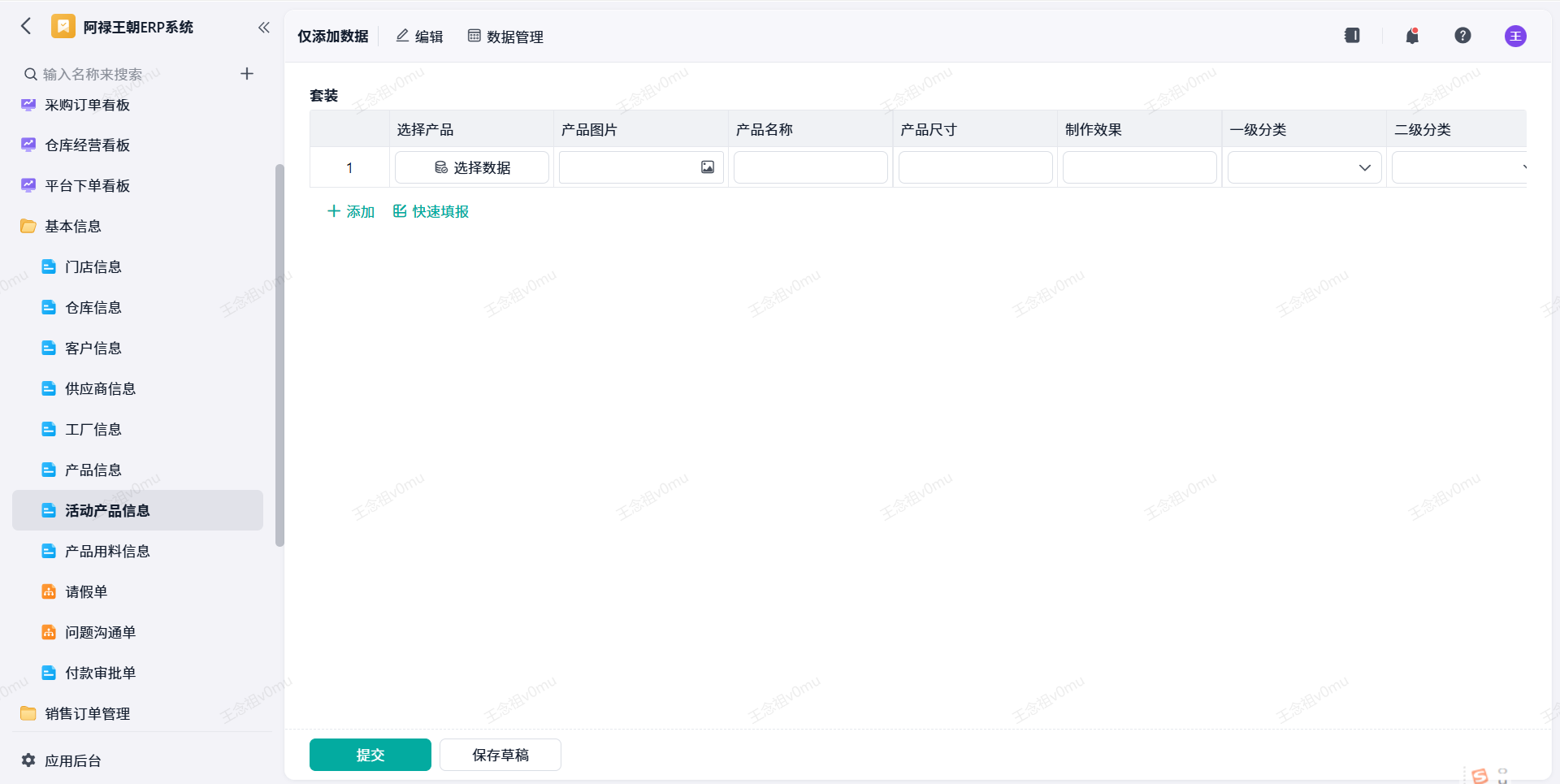Screen dimensions: 1560x784
Task: Open the help question mark icon
Action: pyautogui.click(x=1462, y=36)
